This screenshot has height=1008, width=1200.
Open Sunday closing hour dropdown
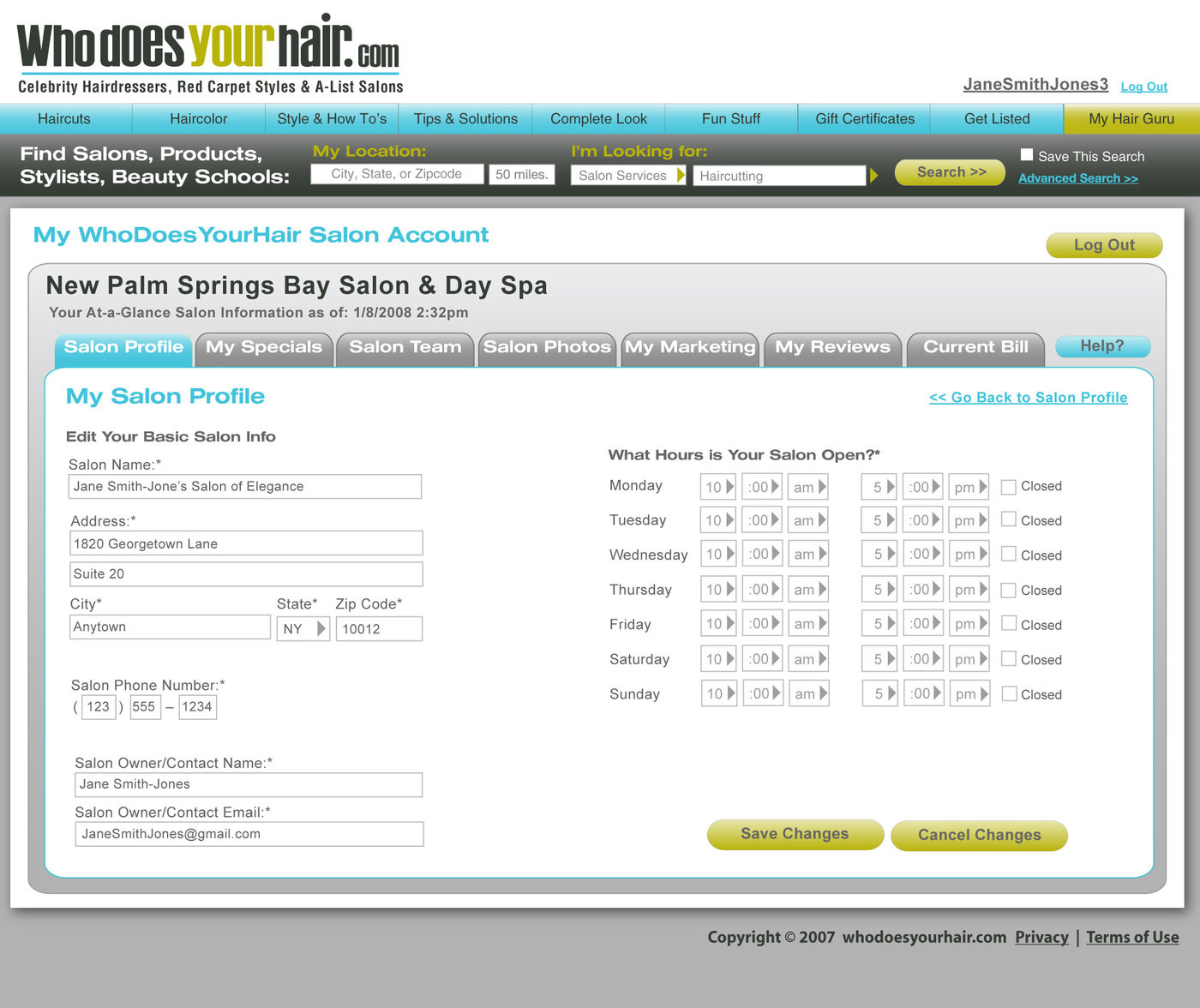click(879, 693)
